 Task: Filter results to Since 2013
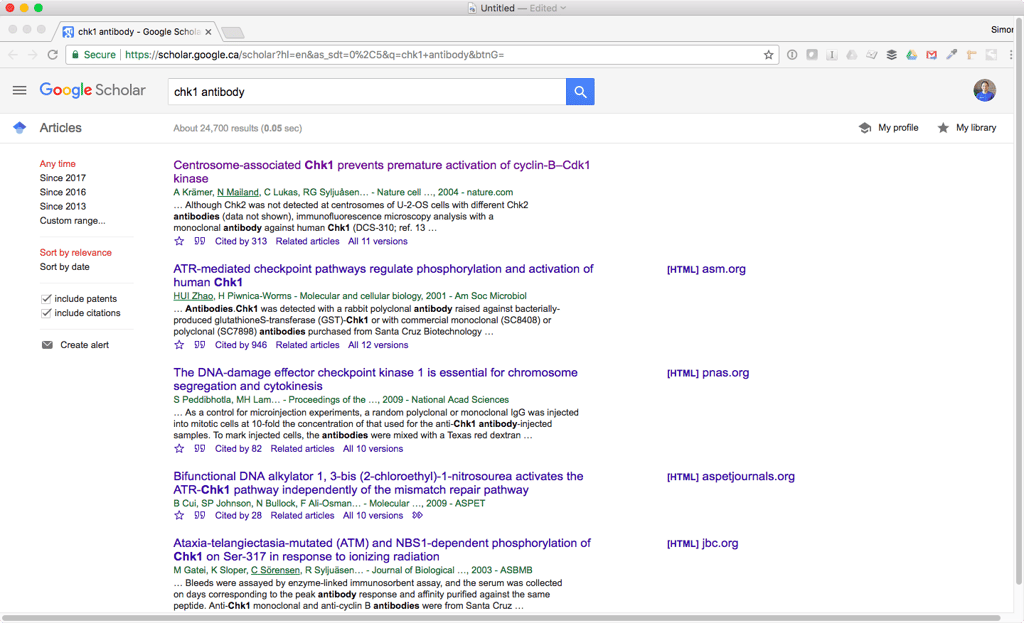coord(63,206)
